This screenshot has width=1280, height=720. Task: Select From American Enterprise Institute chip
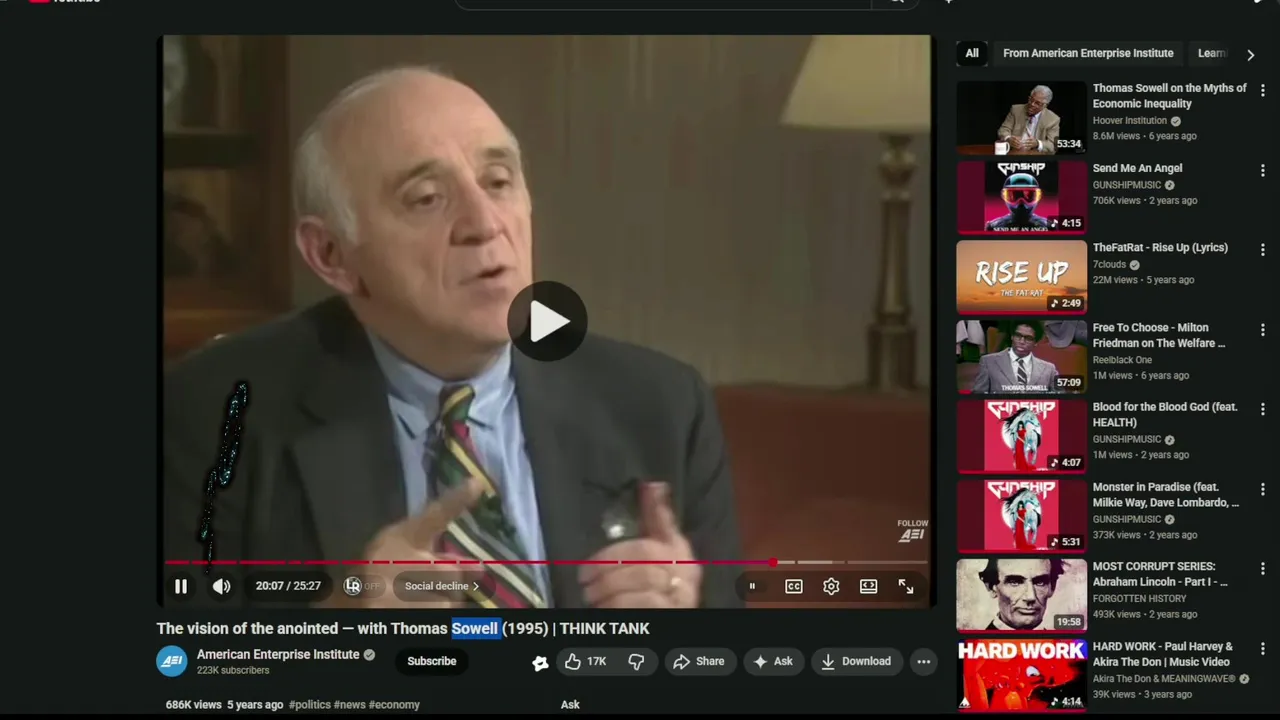click(x=1088, y=53)
